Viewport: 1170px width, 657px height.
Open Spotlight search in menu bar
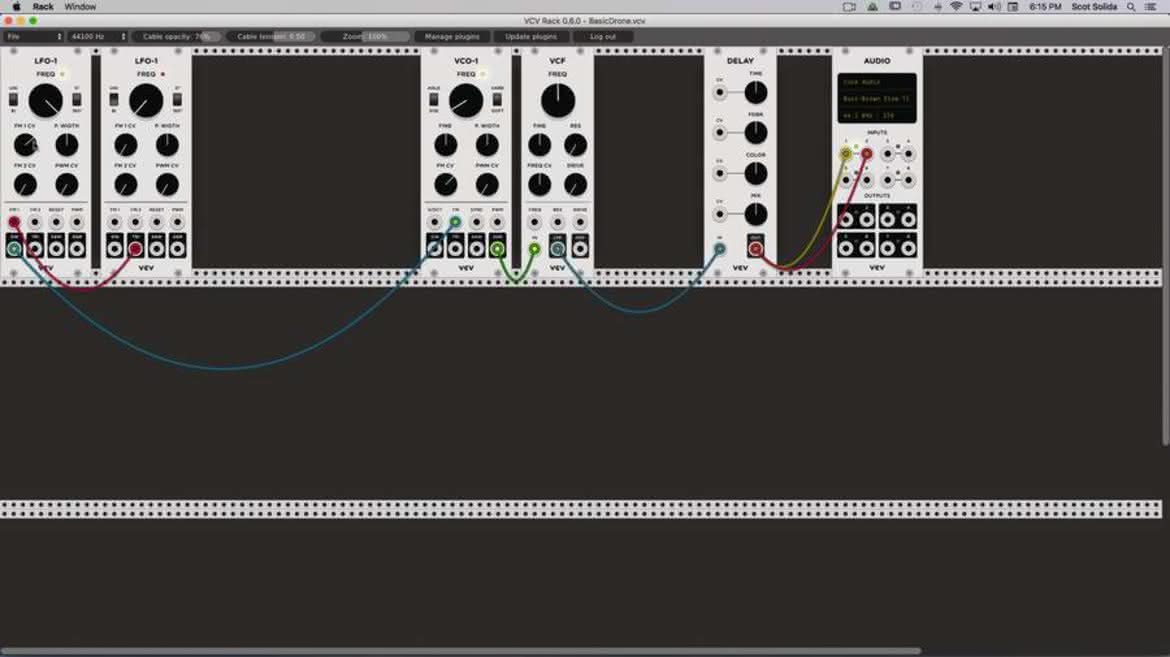pyautogui.click(x=1131, y=7)
